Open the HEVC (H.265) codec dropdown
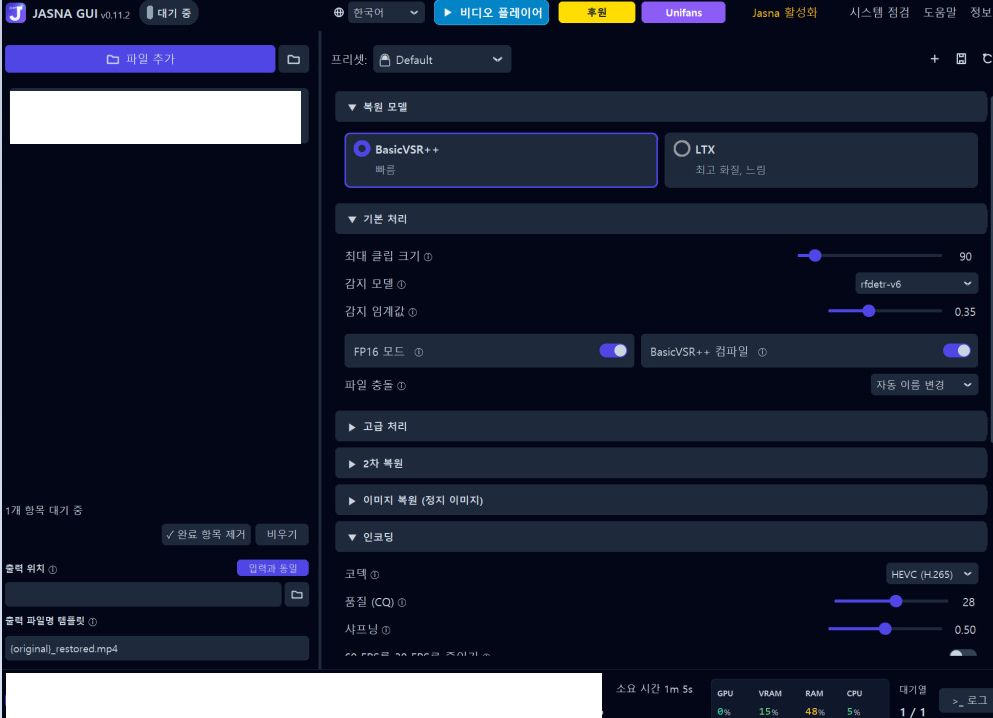Viewport: 993px width, 718px height. click(x=932, y=574)
